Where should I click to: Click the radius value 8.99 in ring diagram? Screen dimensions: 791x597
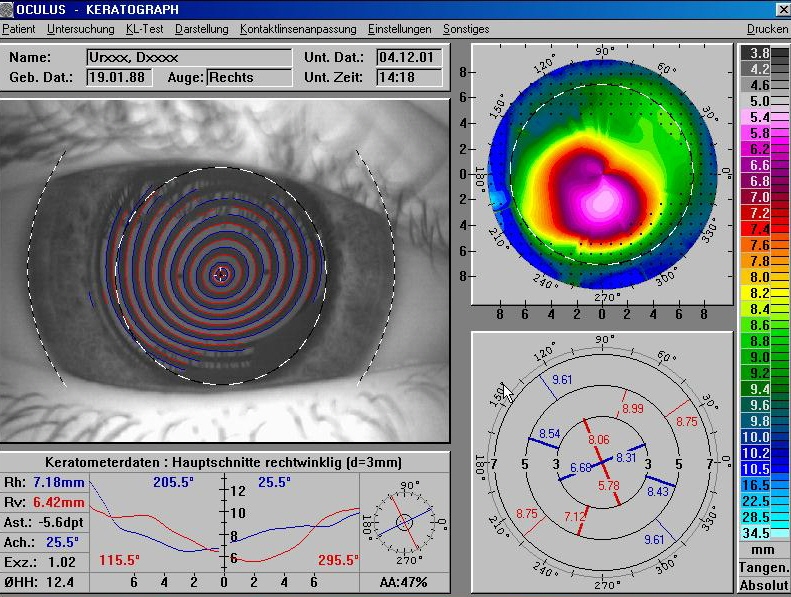click(633, 409)
